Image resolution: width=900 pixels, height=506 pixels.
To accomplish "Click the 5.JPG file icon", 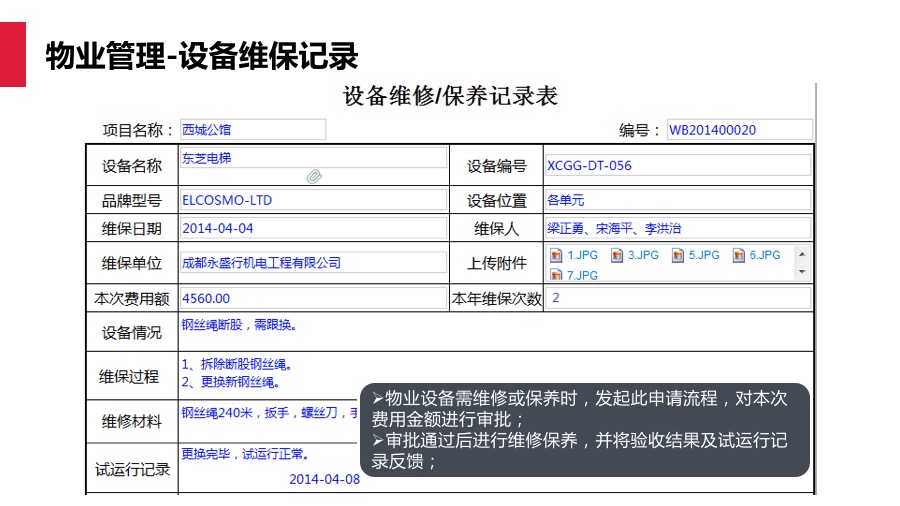I will pyautogui.click(x=678, y=255).
